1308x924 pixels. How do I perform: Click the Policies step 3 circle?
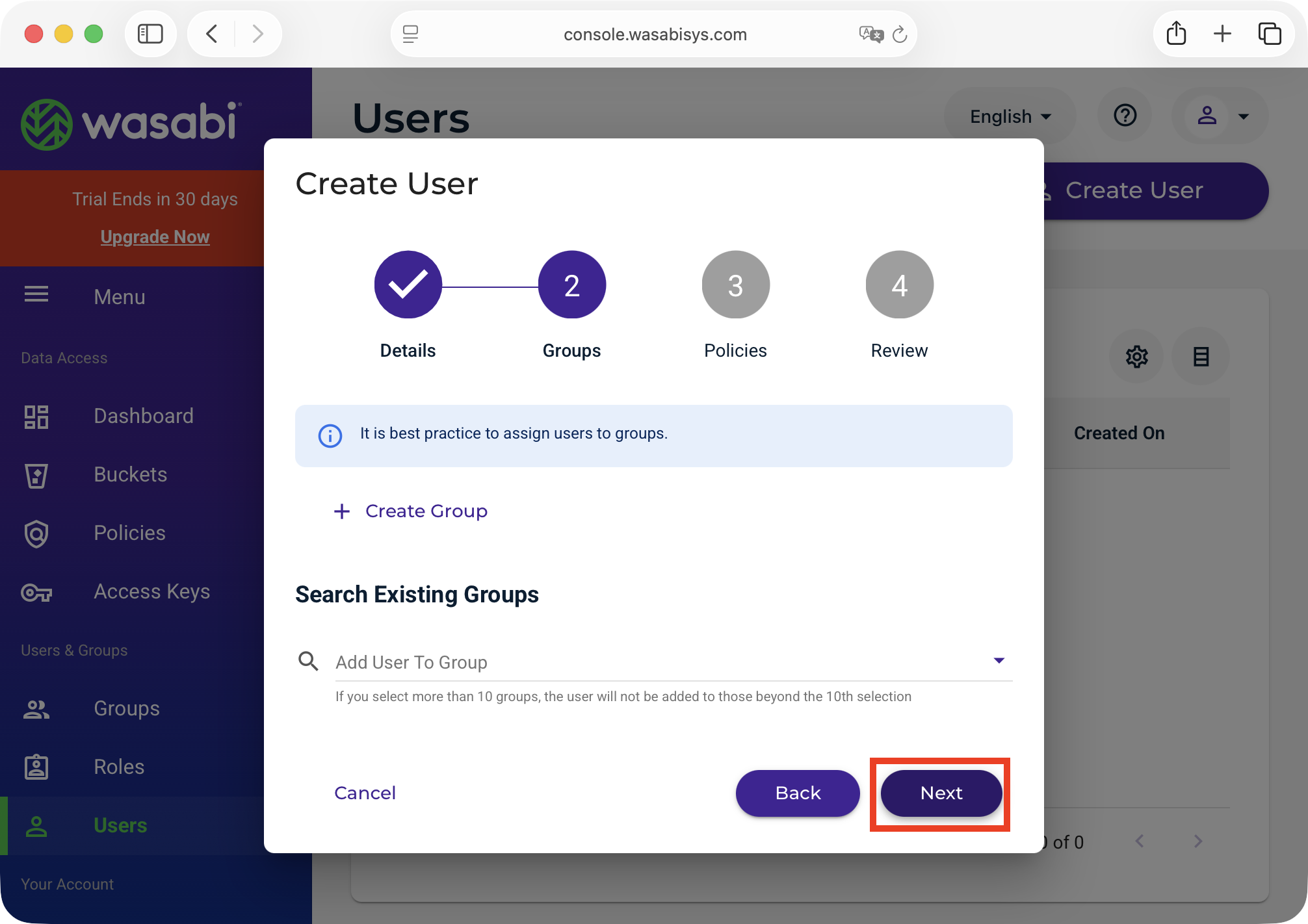(735, 285)
